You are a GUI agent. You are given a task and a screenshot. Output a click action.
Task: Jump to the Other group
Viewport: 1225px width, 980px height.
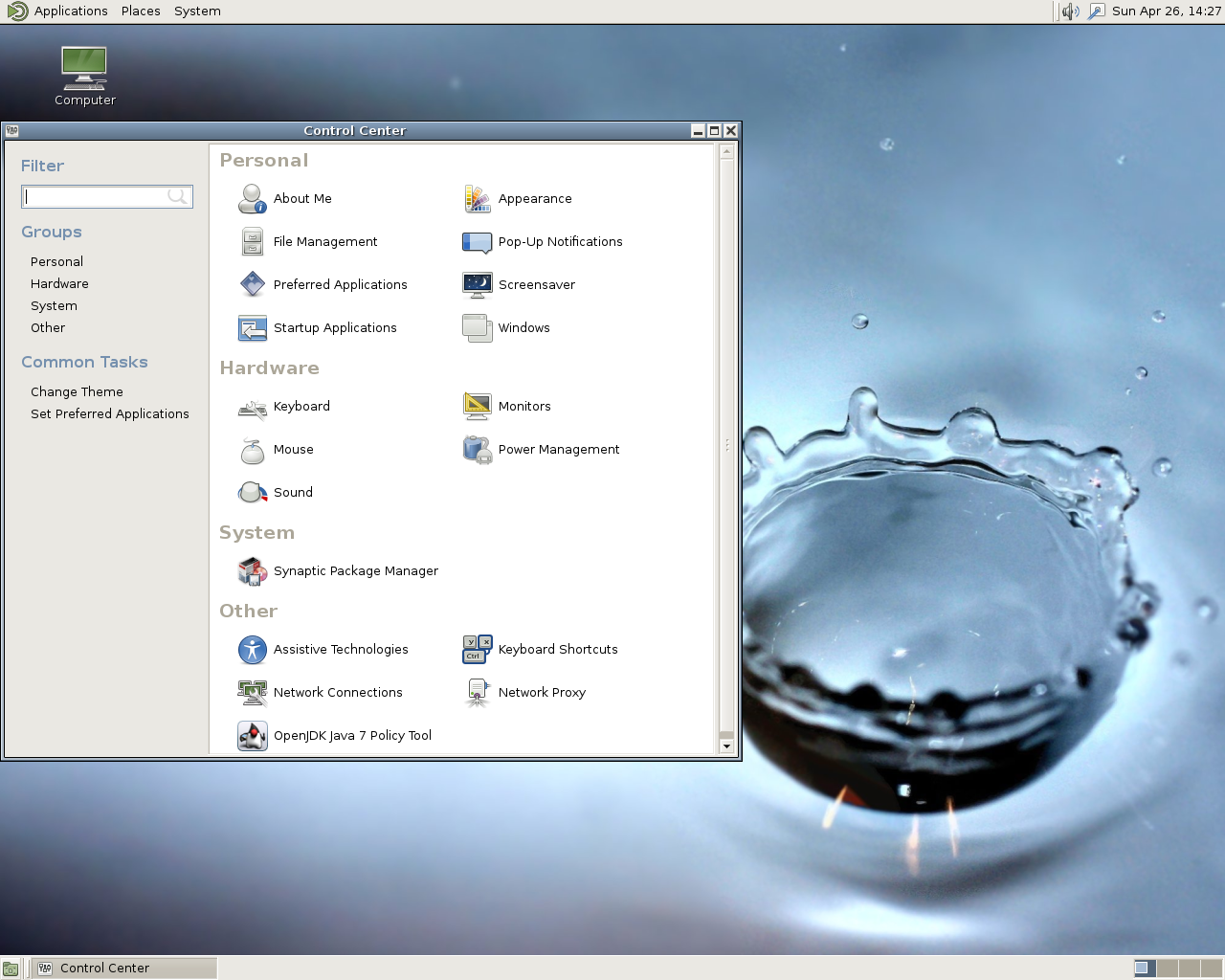[48, 327]
